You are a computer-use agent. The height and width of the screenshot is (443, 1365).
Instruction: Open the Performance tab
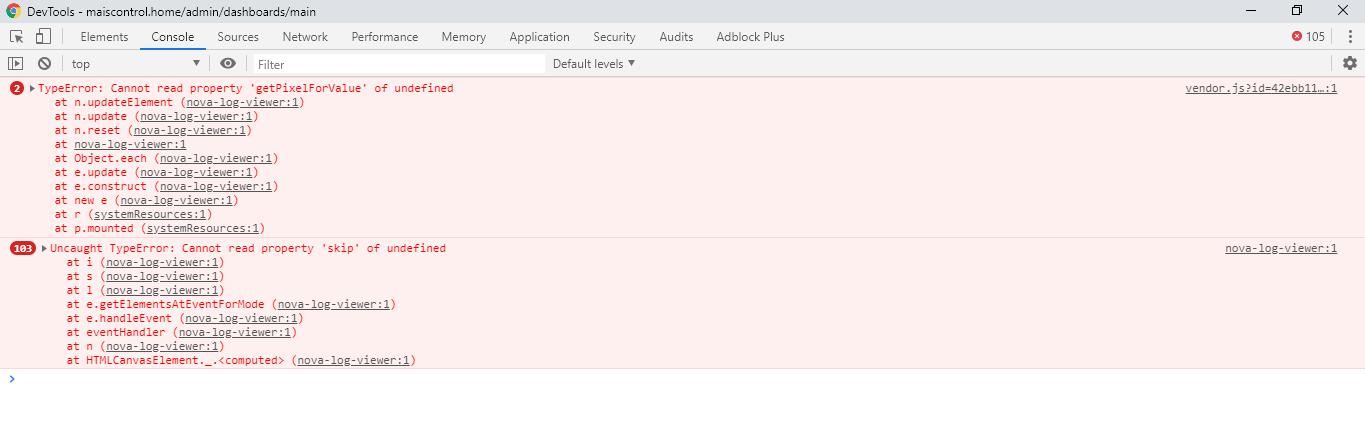[385, 37]
